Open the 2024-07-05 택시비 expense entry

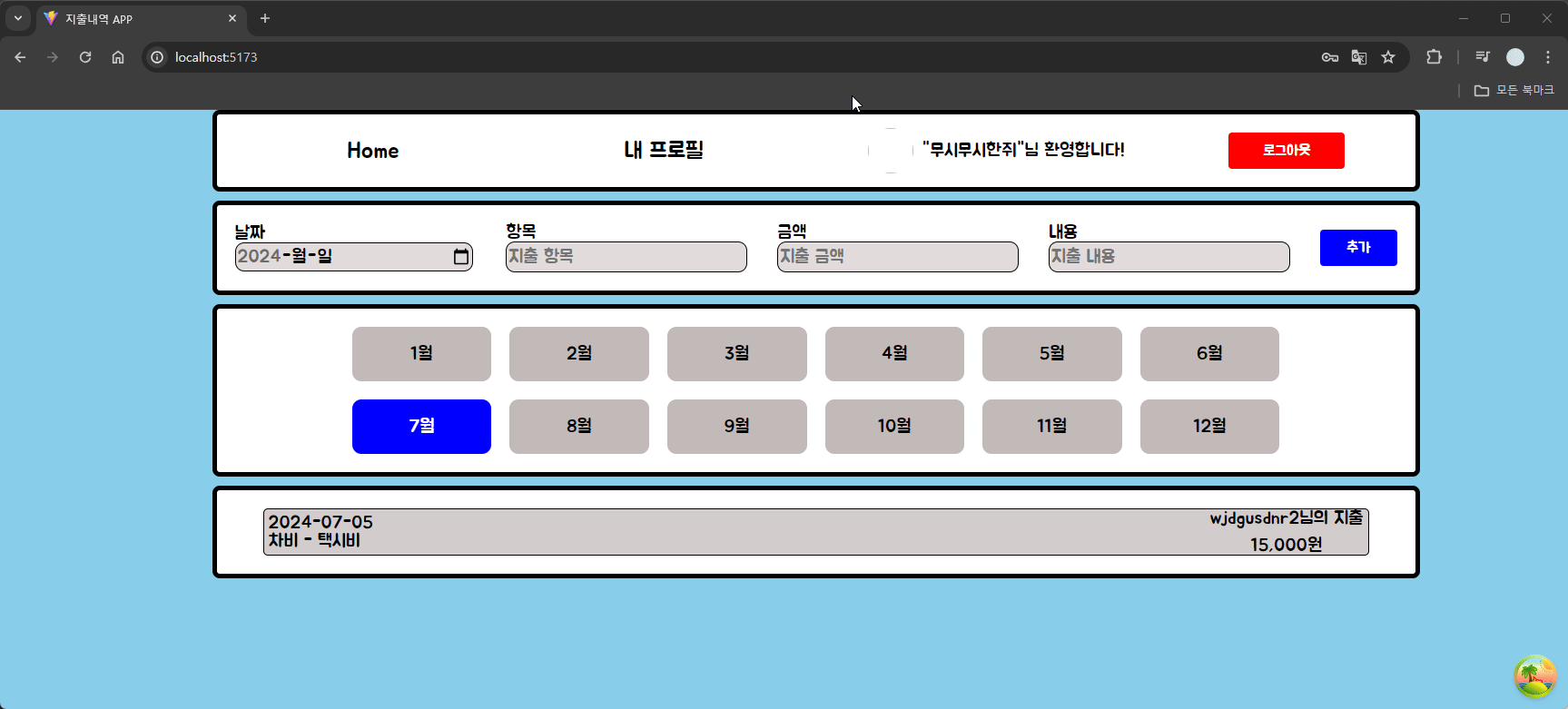pyautogui.click(x=815, y=532)
